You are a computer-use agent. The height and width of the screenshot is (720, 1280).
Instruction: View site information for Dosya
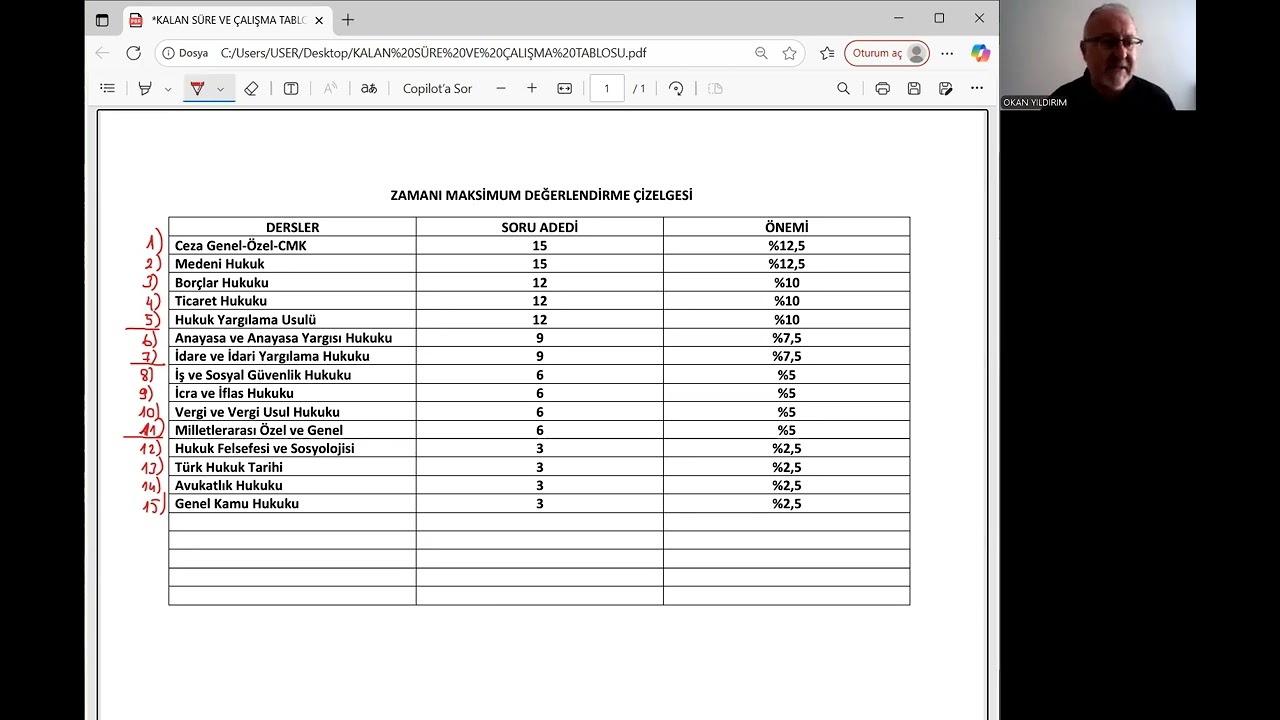tap(186, 53)
